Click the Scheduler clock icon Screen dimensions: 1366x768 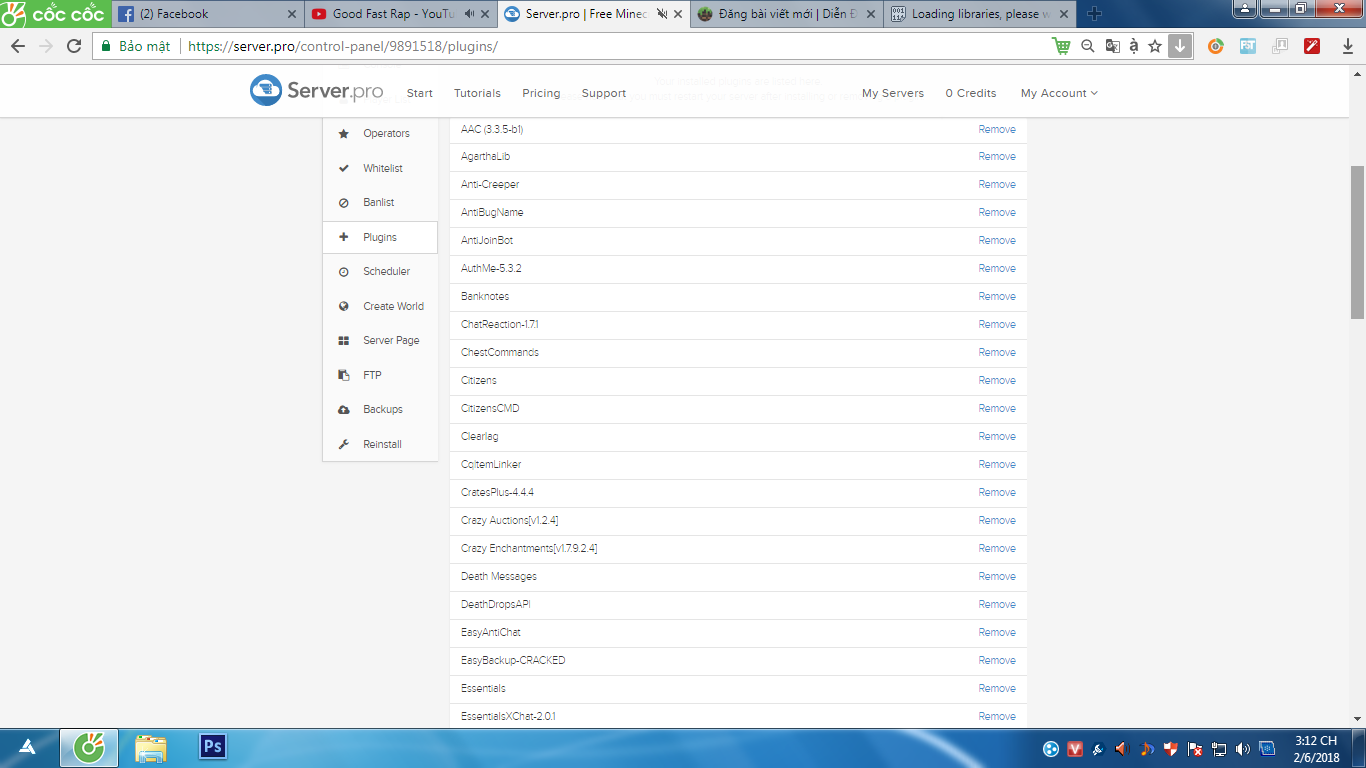344,272
